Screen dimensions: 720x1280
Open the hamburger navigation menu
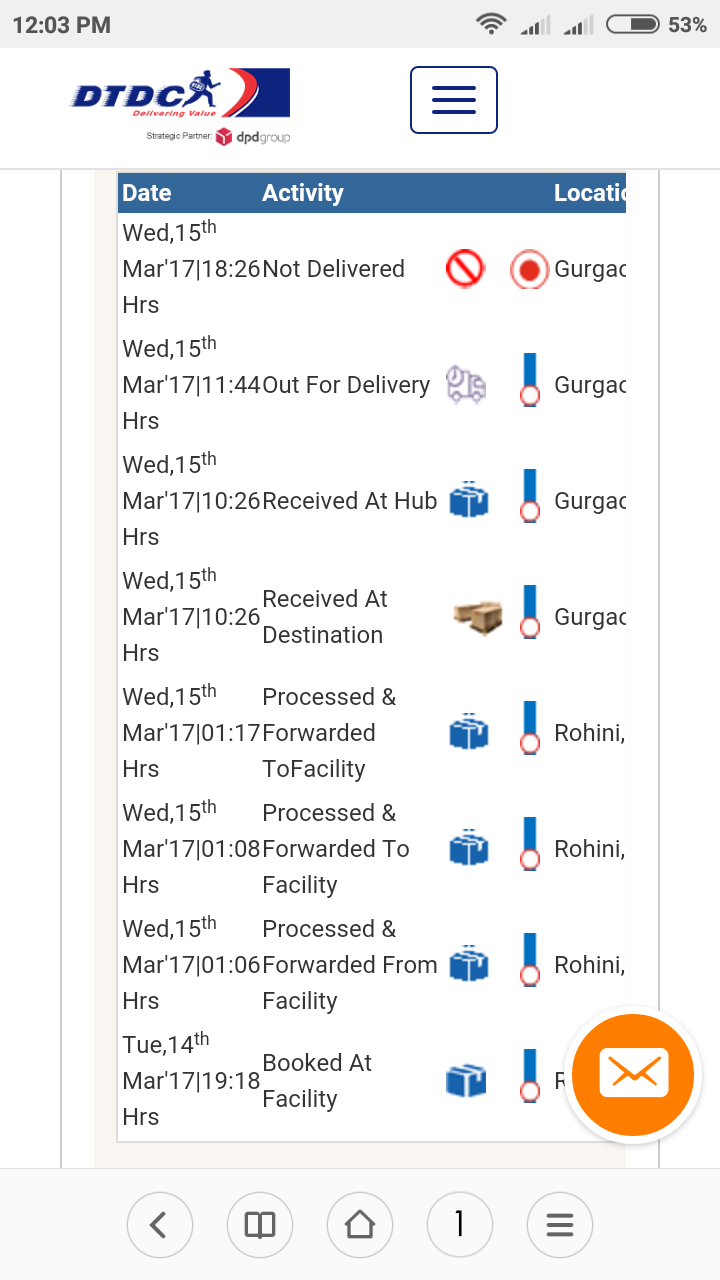click(453, 100)
